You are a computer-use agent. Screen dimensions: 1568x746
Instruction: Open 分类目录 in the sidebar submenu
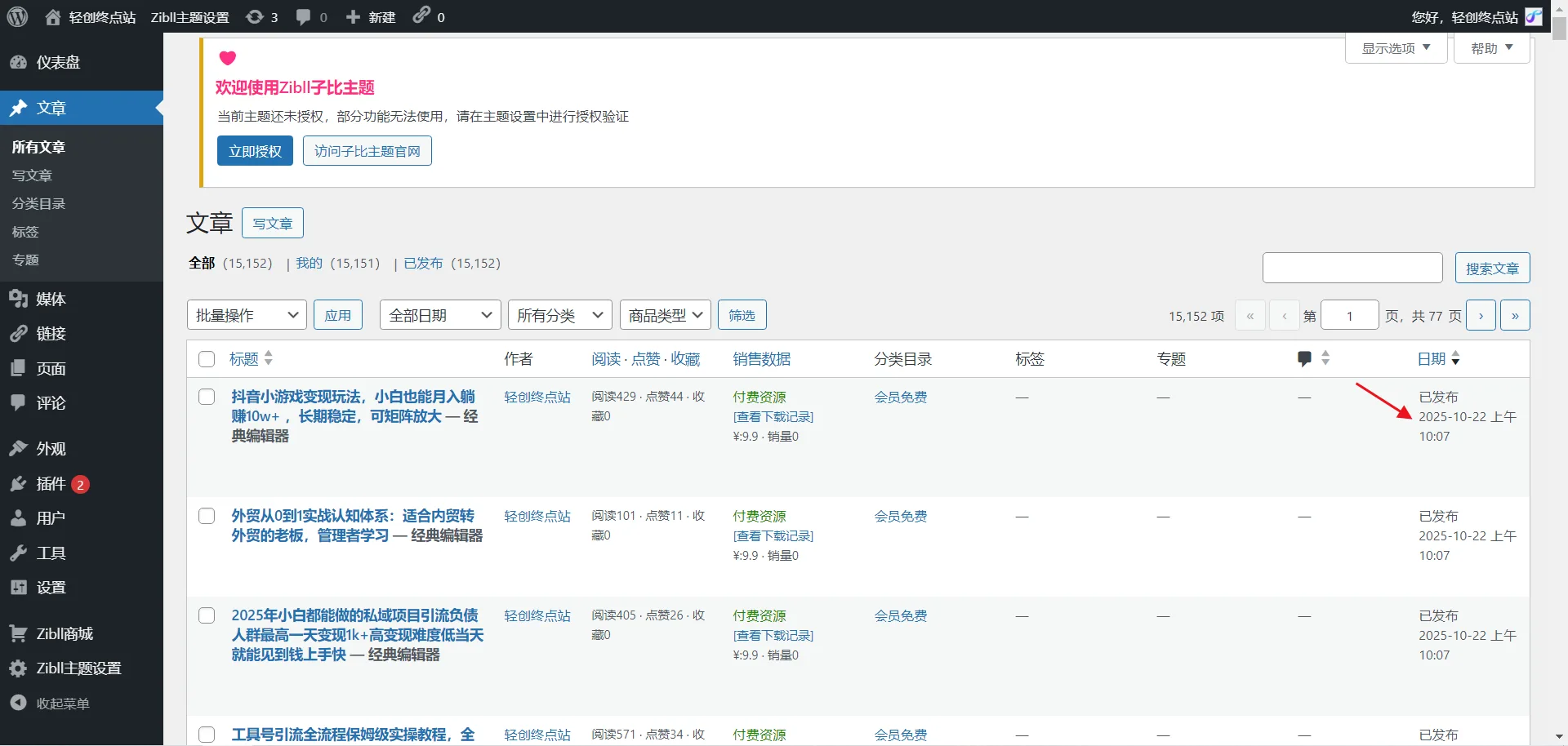tap(38, 203)
